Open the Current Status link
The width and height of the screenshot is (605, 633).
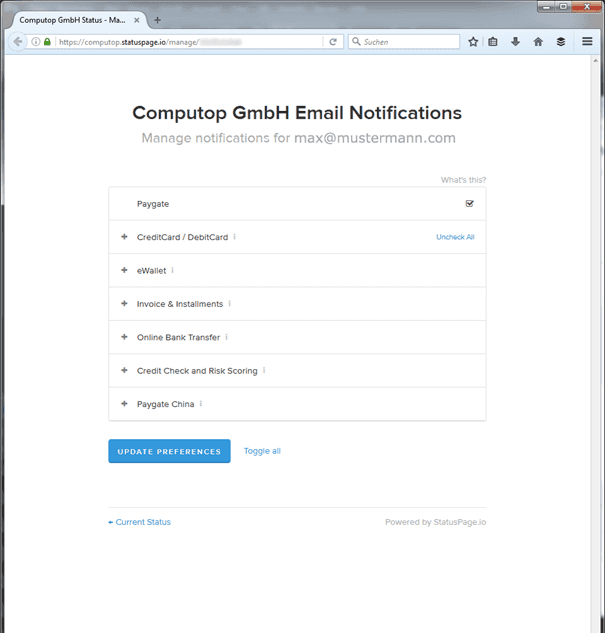click(140, 522)
